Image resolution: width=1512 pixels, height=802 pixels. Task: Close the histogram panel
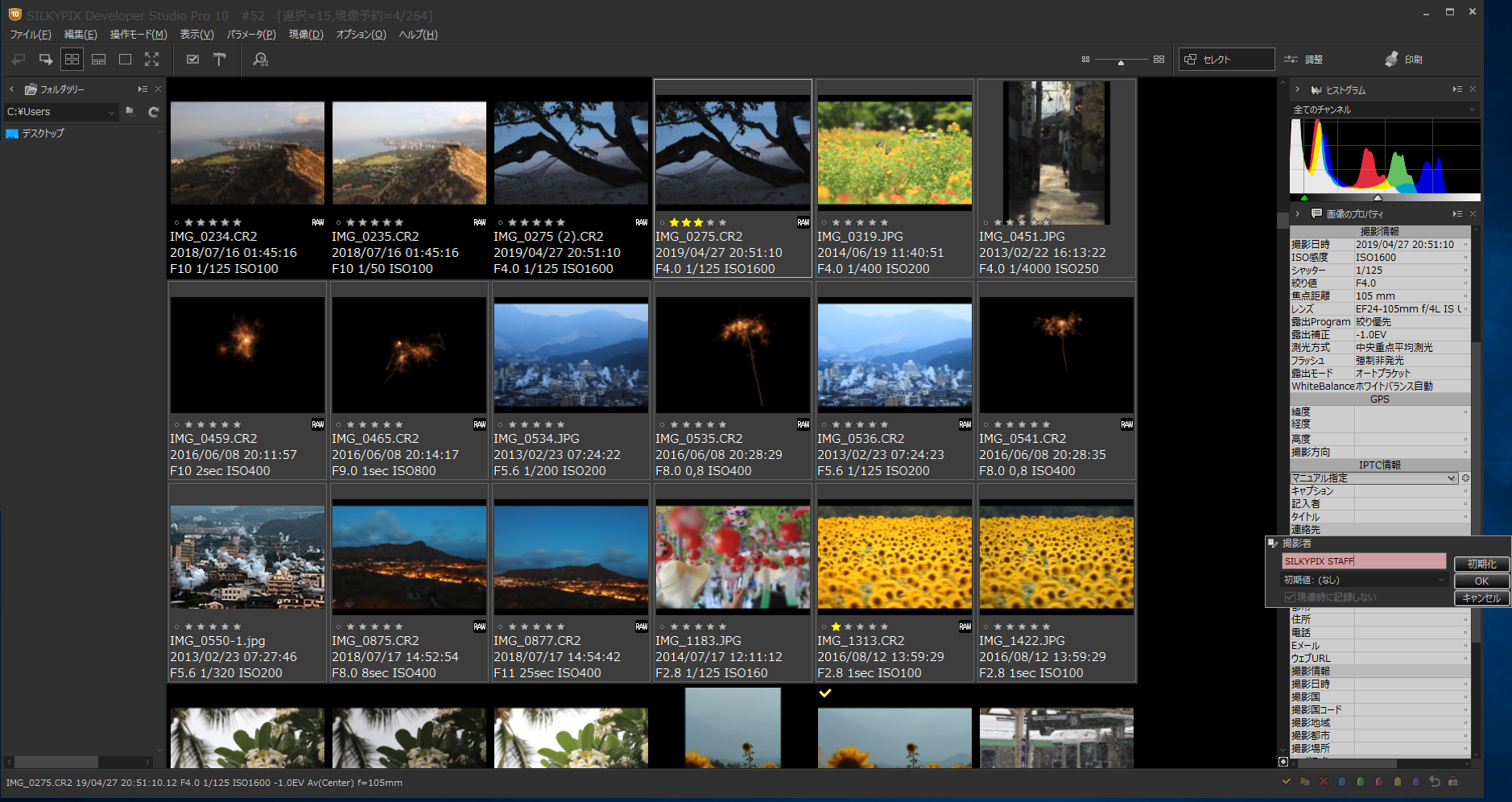click(x=1473, y=89)
